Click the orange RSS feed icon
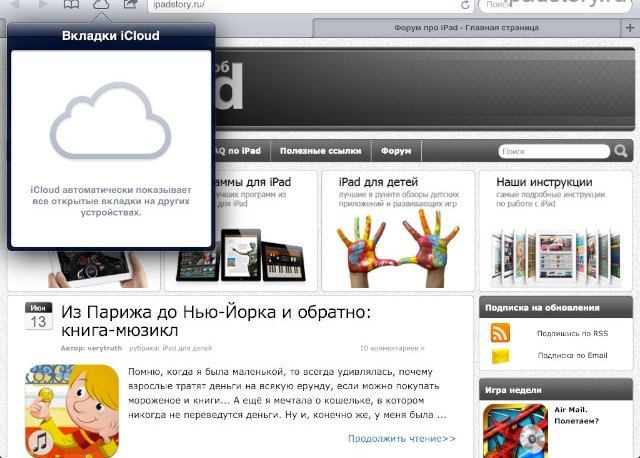Viewport: 640px width, 458px height. 500,333
